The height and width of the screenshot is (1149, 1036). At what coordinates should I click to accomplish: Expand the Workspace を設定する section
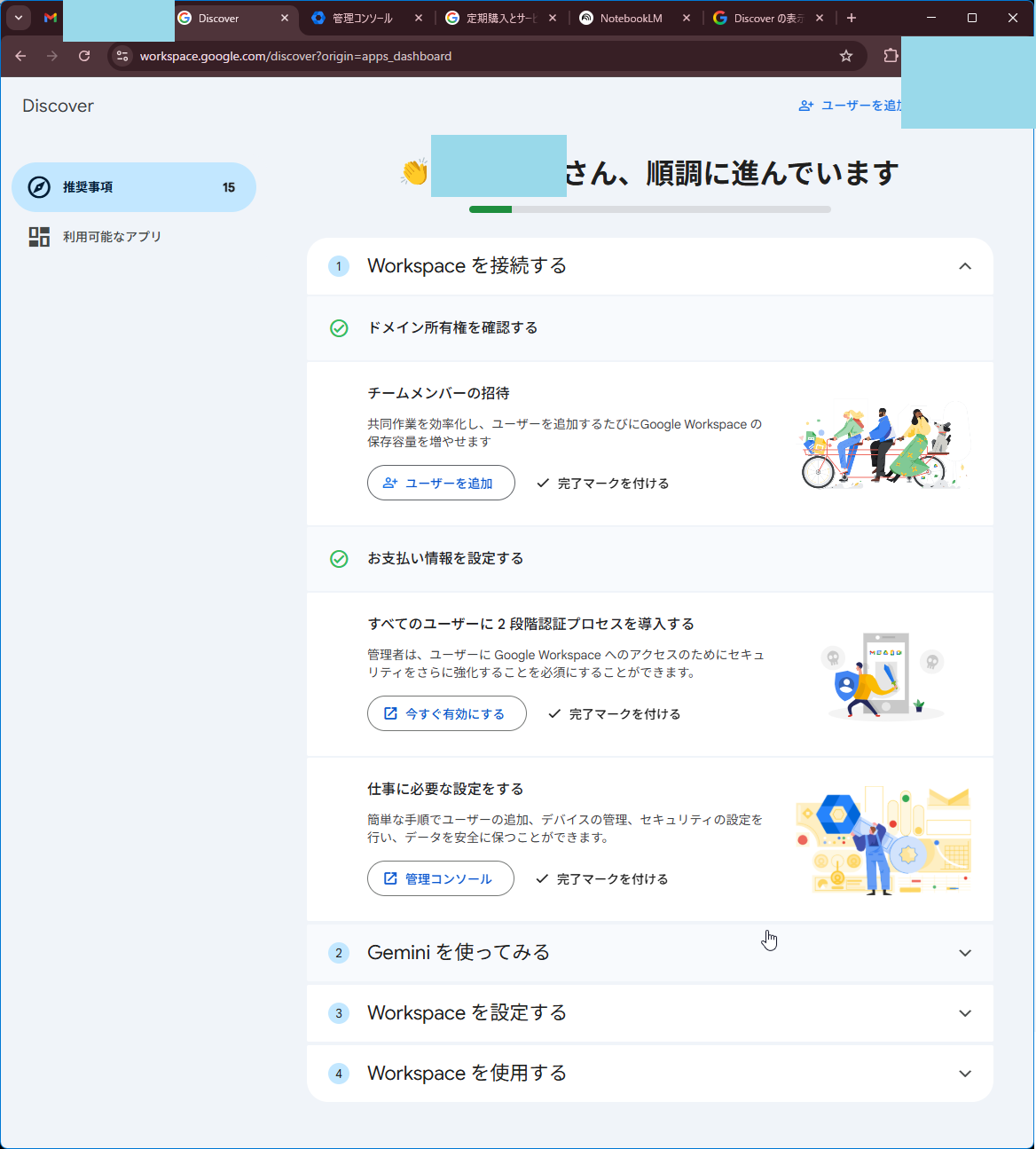[x=965, y=1013]
